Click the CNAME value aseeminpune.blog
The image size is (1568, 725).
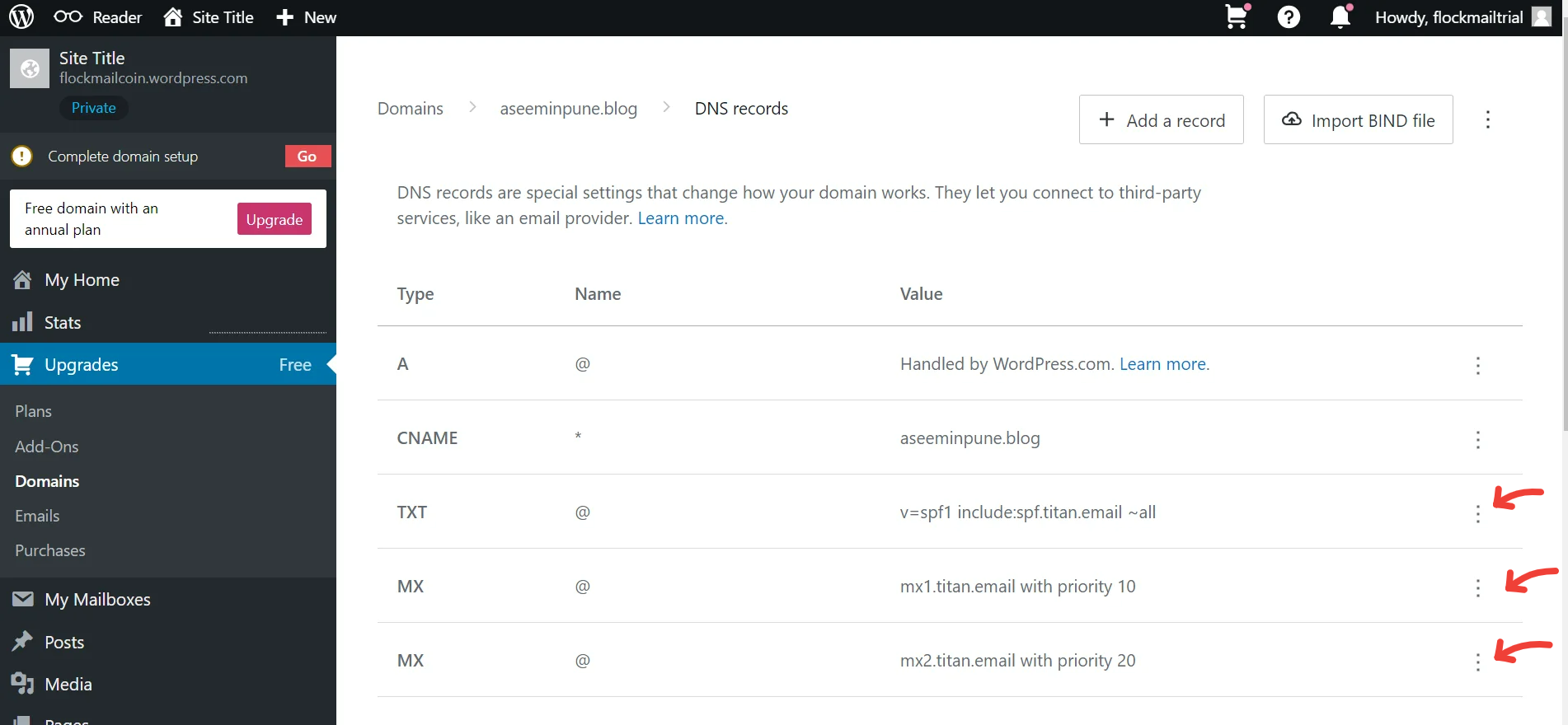click(x=970, y=438)
